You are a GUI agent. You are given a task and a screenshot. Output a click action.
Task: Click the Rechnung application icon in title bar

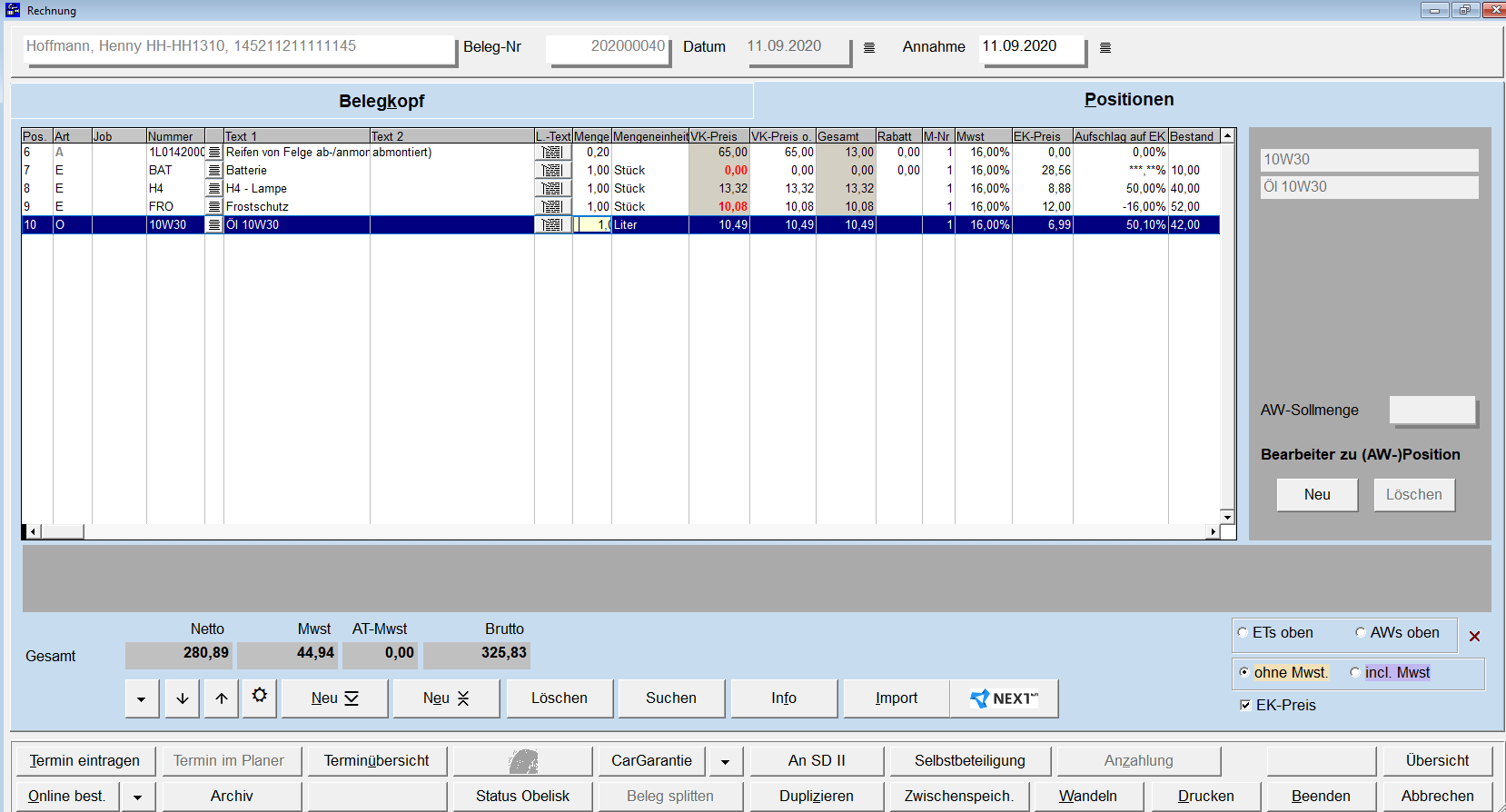pyautogui.click(x=13, y=10)
